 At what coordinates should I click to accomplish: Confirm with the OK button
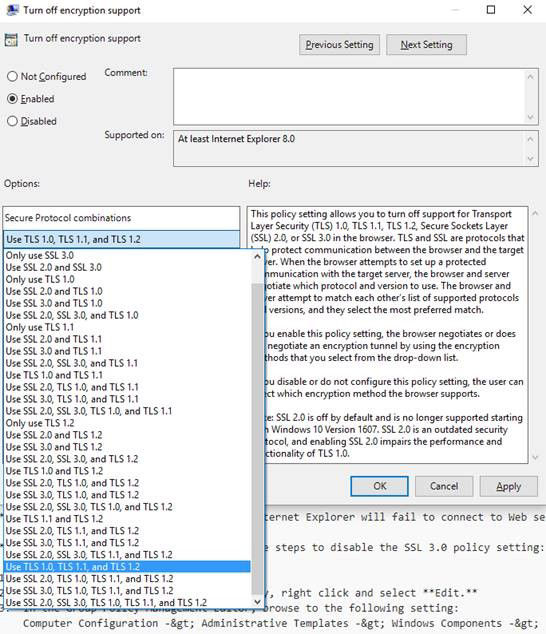pyautogui.click(x=379, y=486)
